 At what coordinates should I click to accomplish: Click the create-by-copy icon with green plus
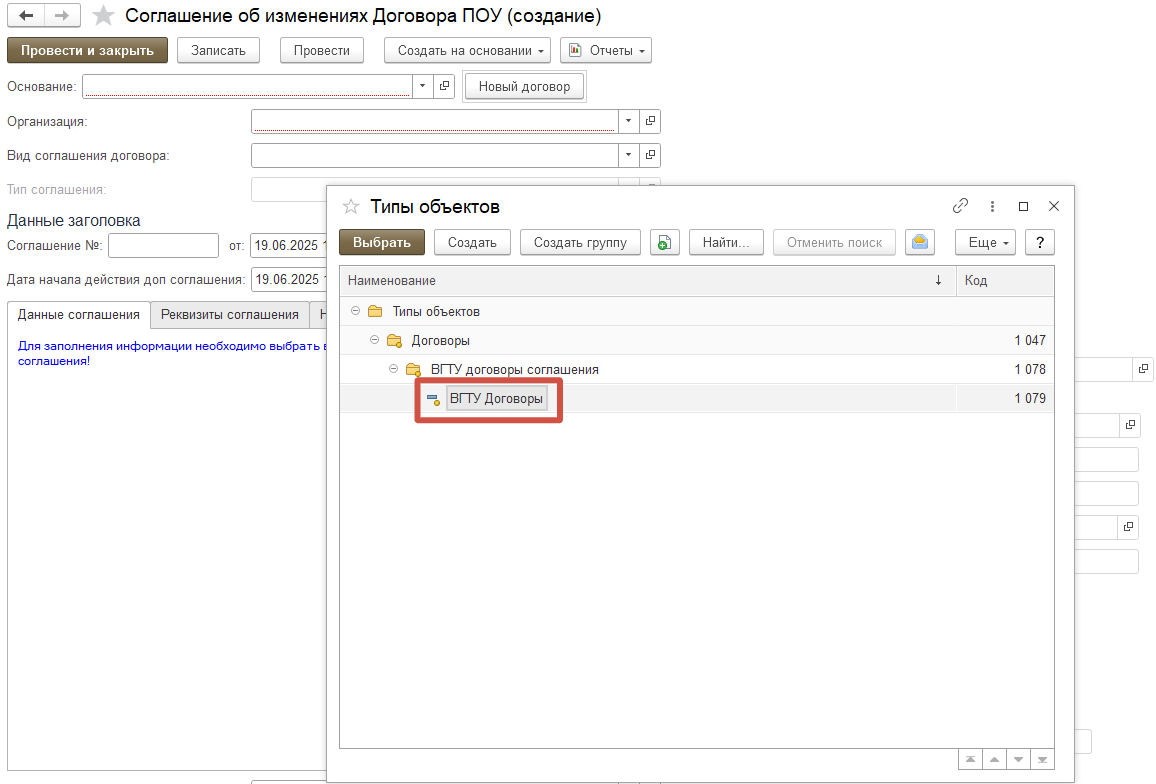[664, 242]
